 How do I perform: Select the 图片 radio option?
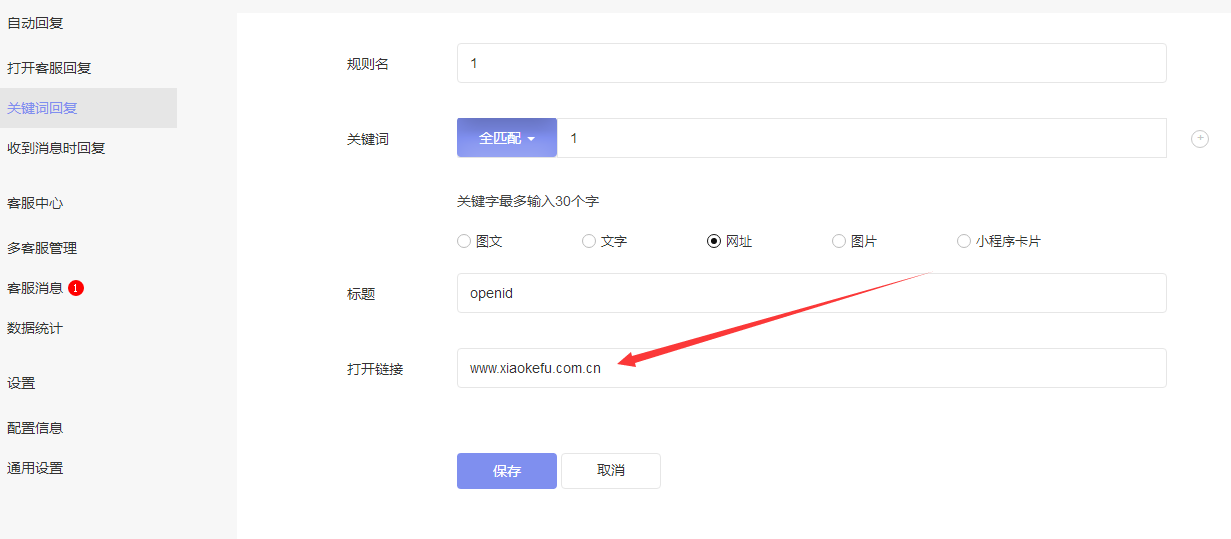[x=839, y=241]
